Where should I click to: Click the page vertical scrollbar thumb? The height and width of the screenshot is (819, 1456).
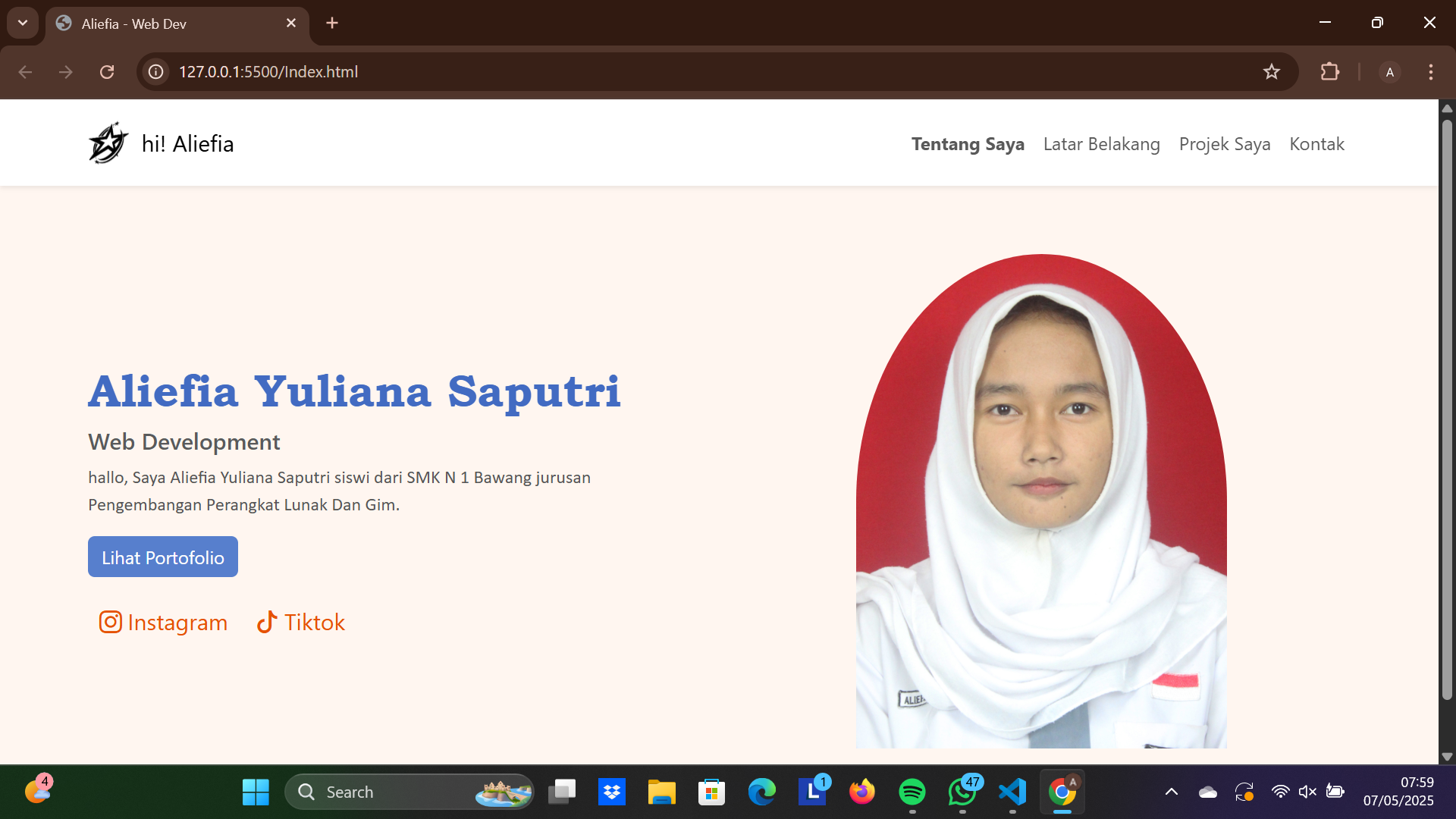[1447, 409]
